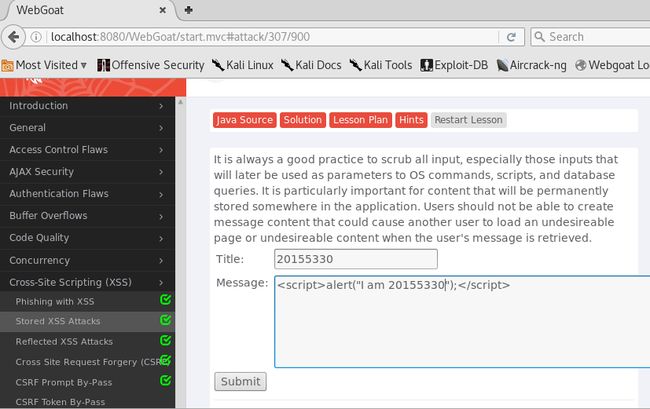The height and width of the screenshot is (409, 650).
Task: Open Kali Linux bookmark
Action: [x=243, y=65]
